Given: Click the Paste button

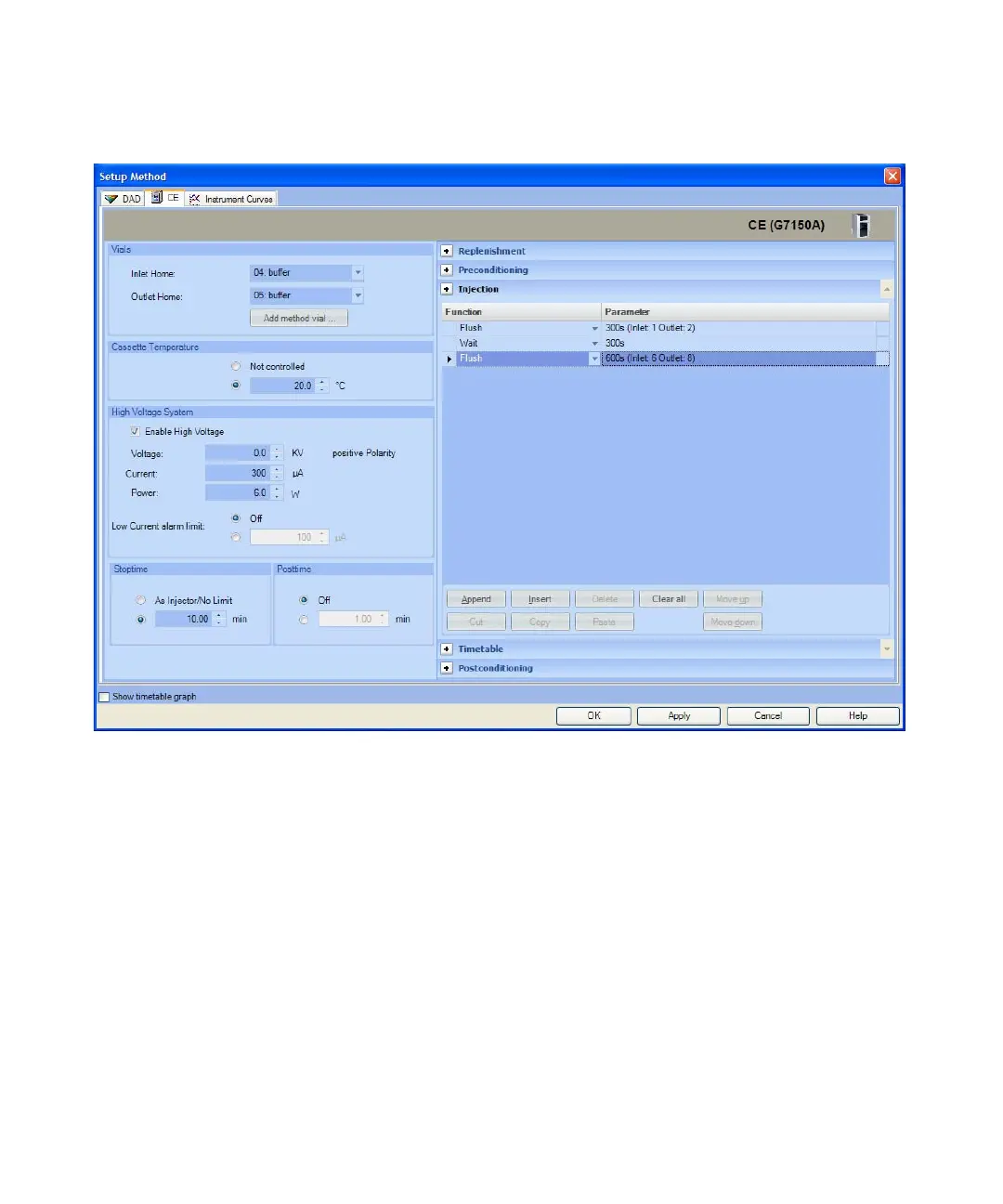Looking at the screenshot, I should coord(605,622).
